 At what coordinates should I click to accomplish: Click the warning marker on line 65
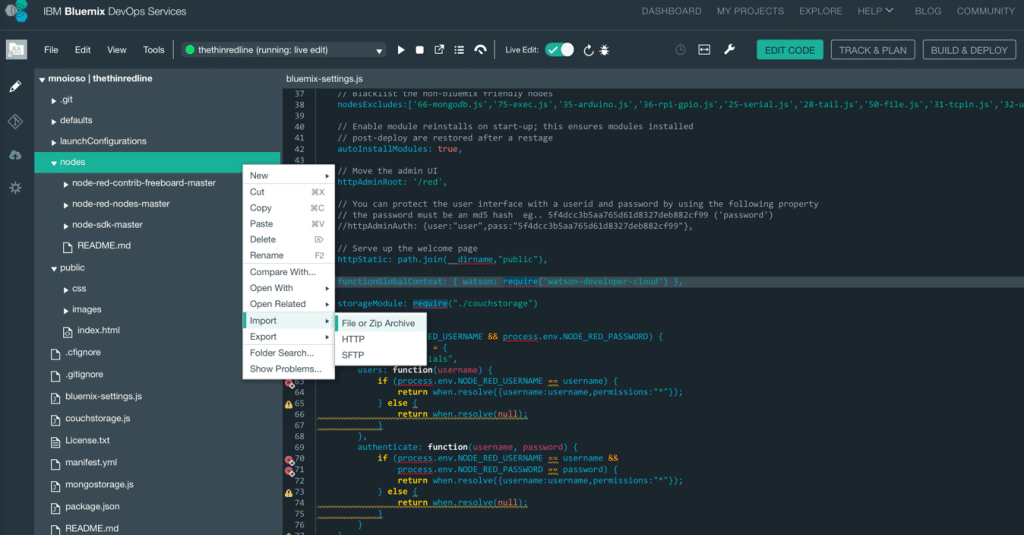[289, 404]
